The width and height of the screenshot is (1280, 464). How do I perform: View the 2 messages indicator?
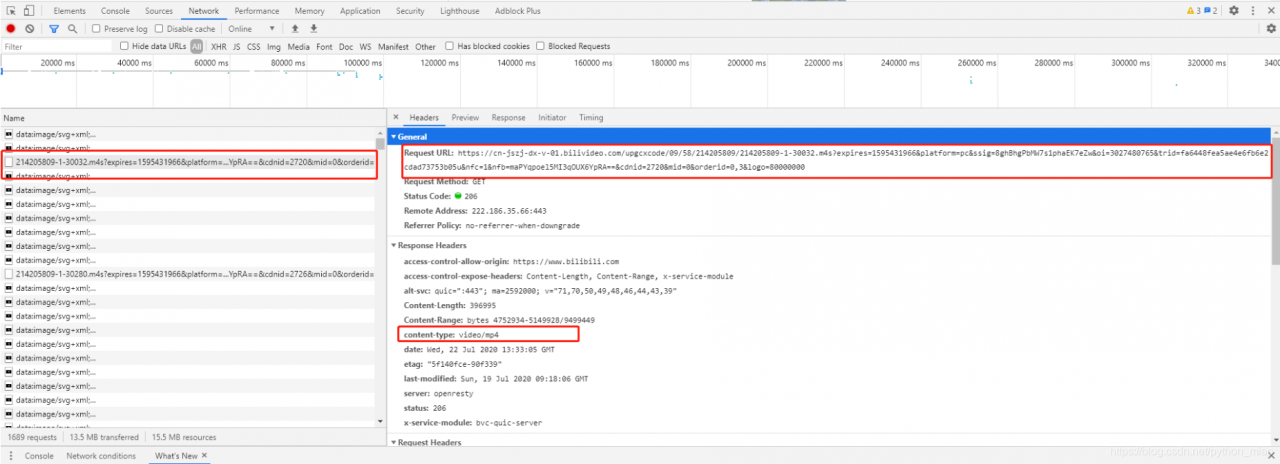click(1210, 11)
